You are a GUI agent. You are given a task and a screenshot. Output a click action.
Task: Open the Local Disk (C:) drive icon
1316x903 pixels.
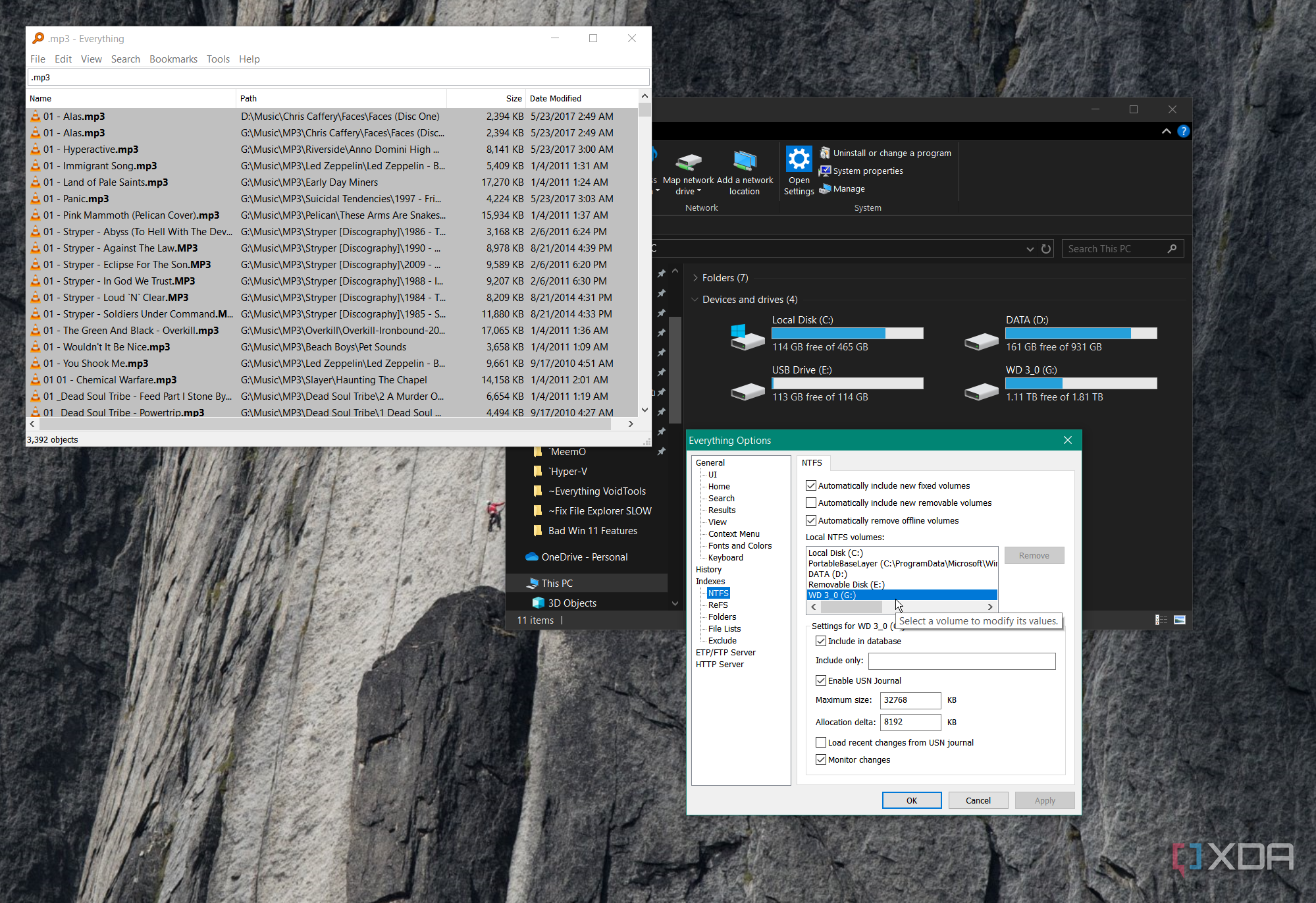[x=747, y=337]
